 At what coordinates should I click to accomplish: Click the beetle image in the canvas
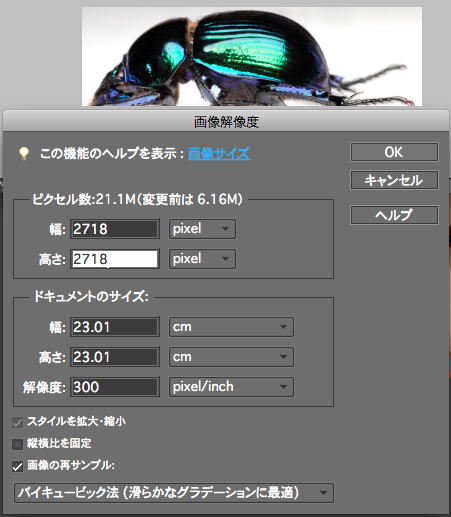click(252, 57)
